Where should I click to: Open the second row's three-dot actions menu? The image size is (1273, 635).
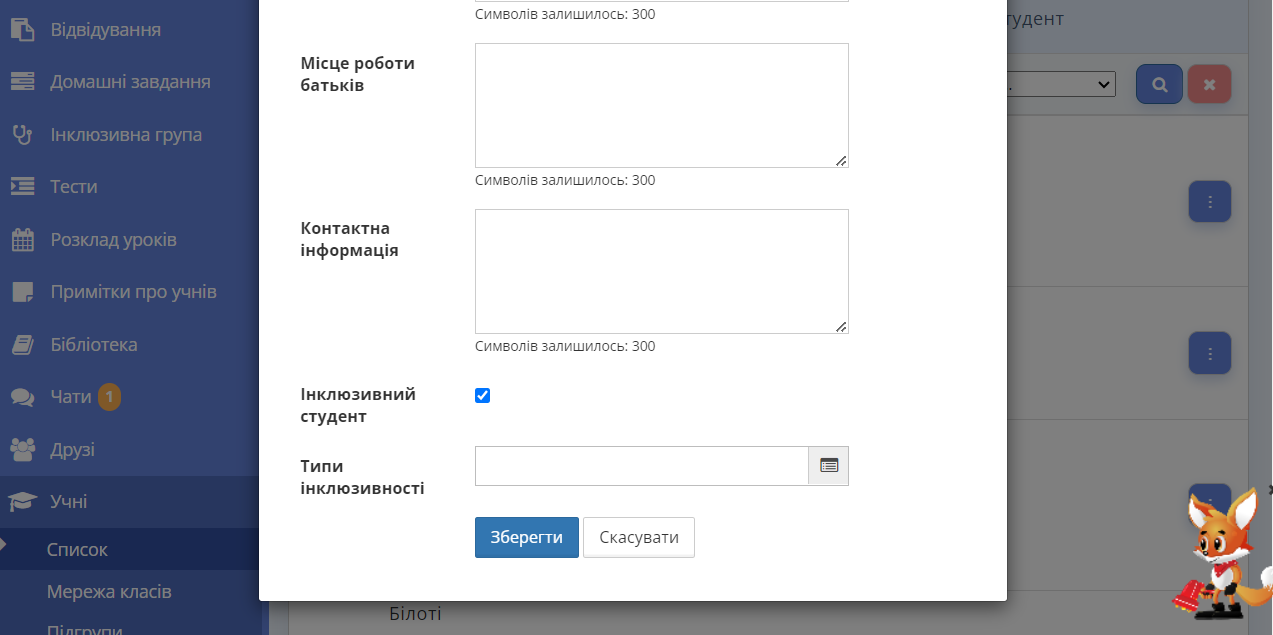point(1209,353)
